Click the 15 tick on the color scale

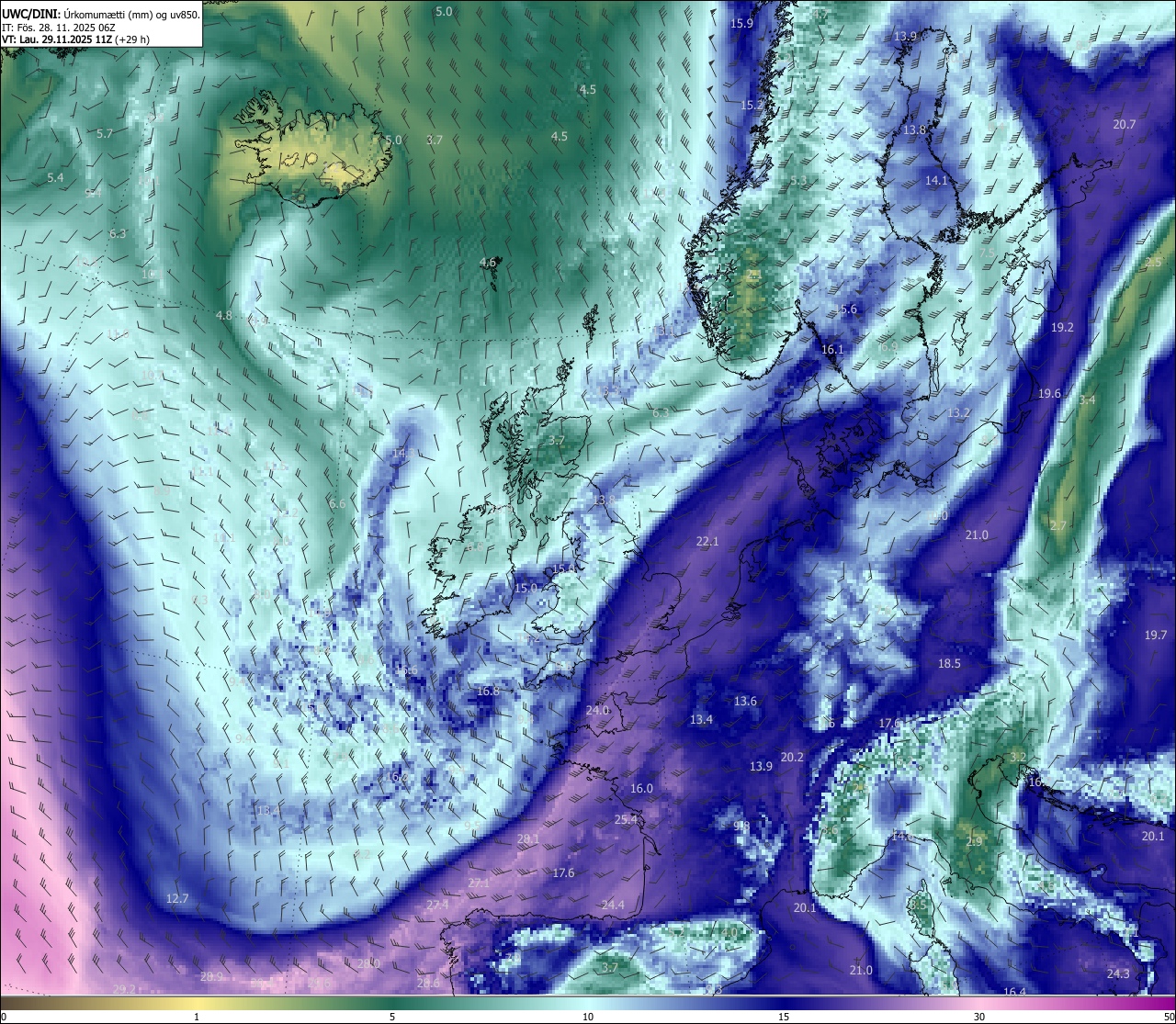[784, 1017]
